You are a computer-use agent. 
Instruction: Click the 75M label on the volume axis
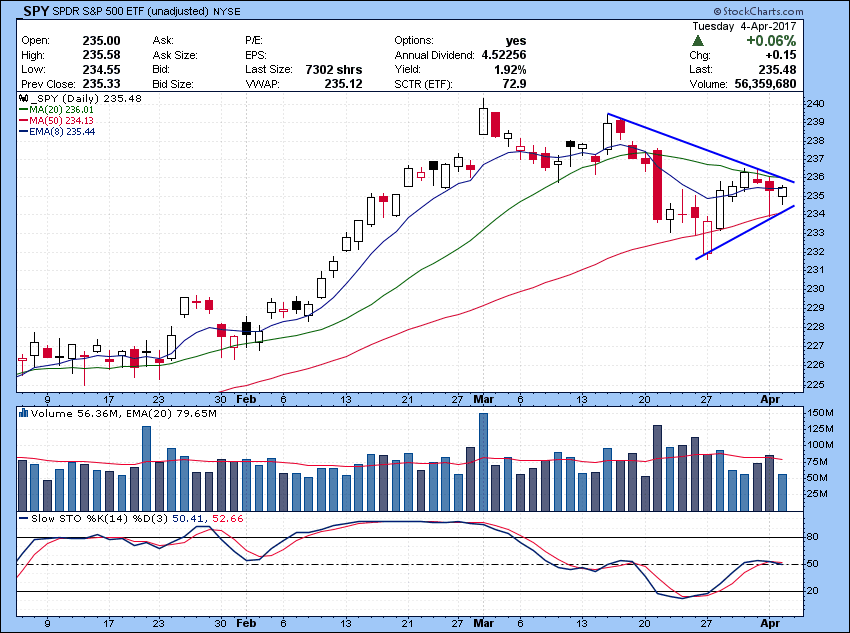818,462
